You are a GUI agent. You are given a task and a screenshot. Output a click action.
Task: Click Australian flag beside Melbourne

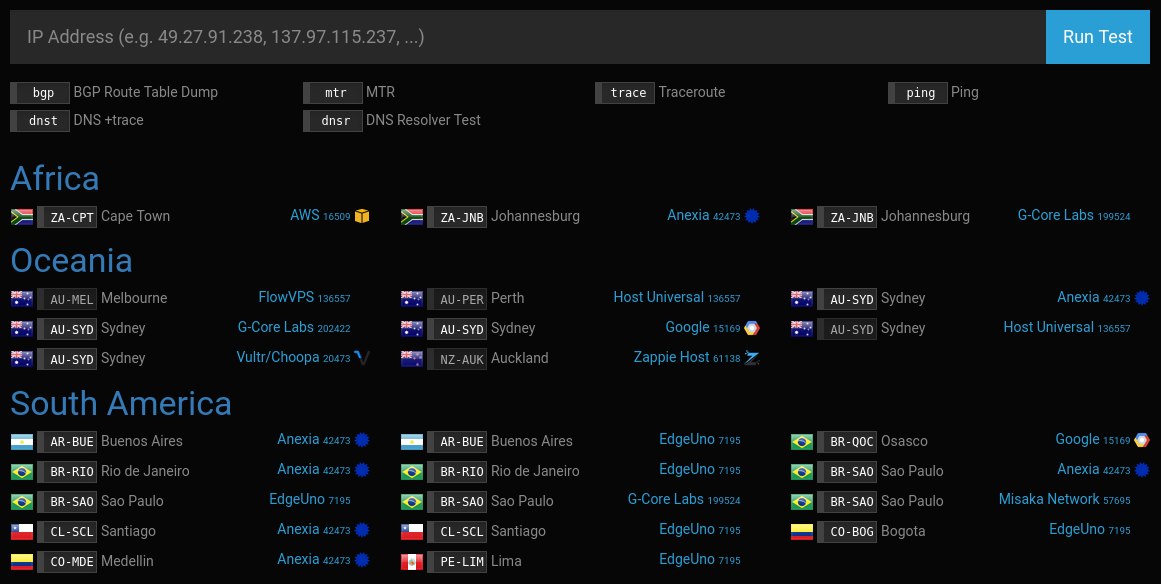(22, 299)
